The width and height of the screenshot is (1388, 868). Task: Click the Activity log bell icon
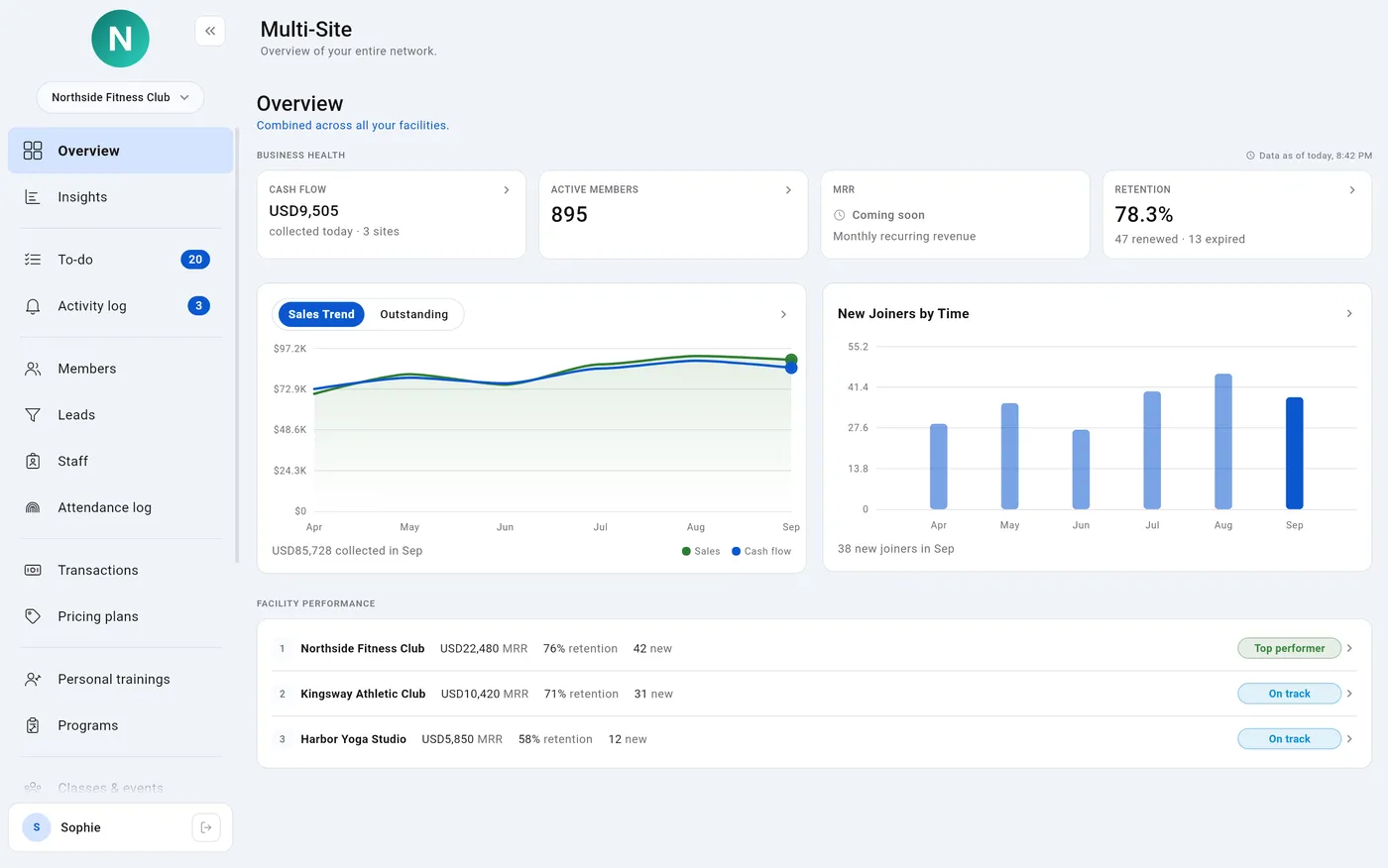33,306
